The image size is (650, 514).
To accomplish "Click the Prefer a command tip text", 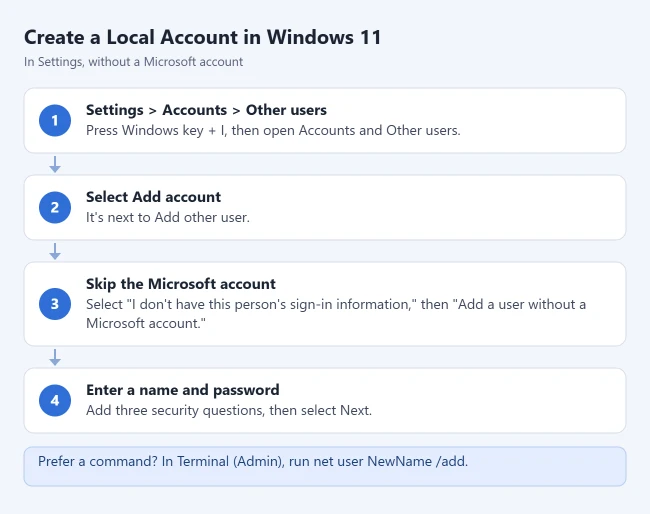I will click(x=253, y=461).
